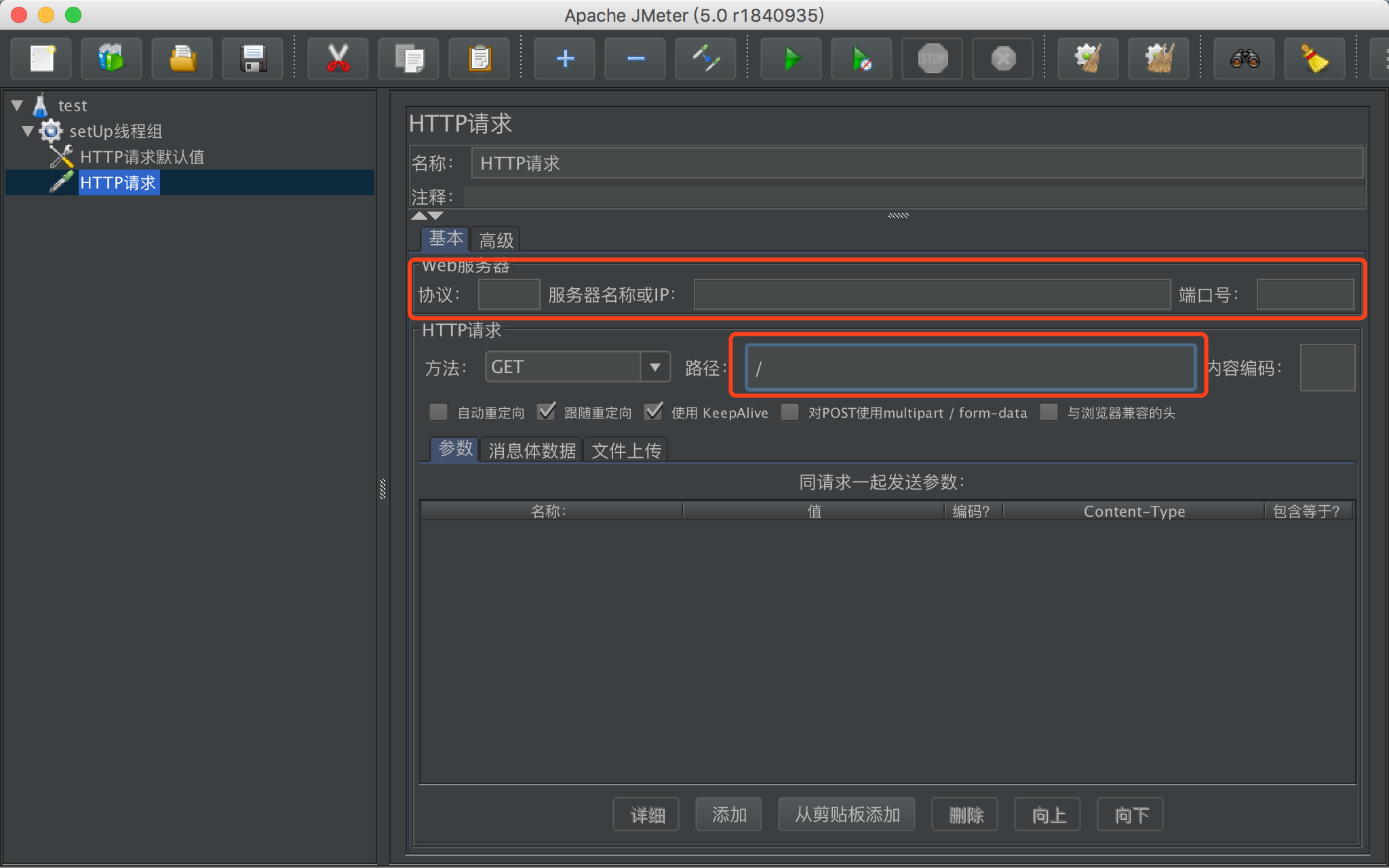Select the 参数 tab
Screen dimensions: 1389x868
pyautogui.click(x=454, y=448)
